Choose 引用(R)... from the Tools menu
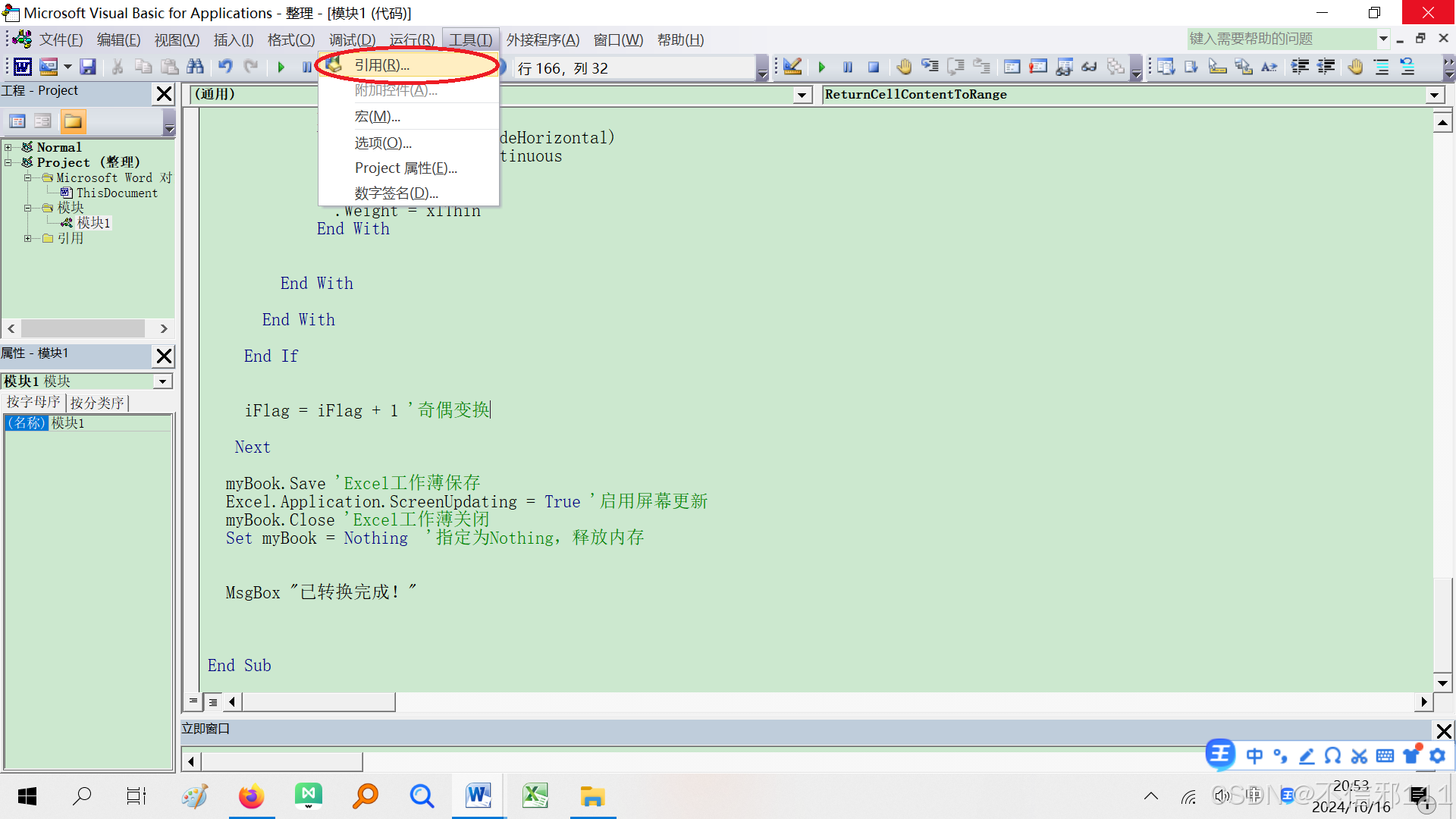Viewport: 1456px width, 819px height. [382, 65]
